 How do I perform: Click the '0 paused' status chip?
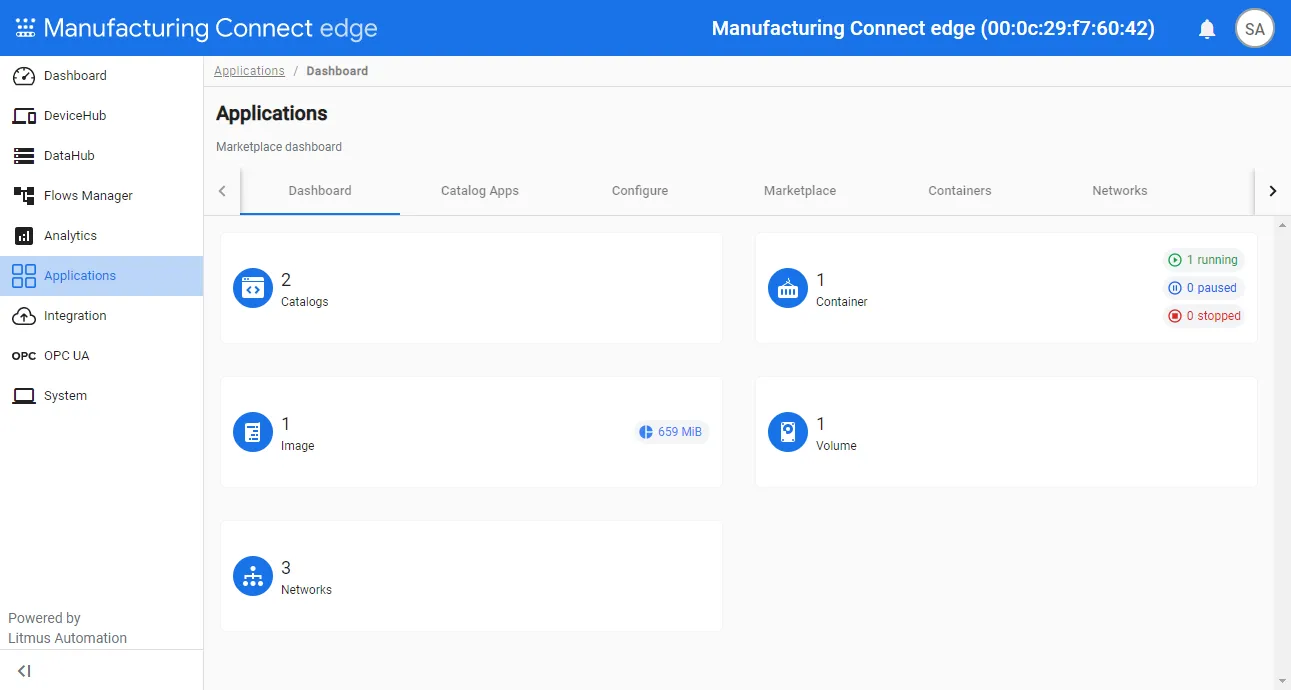coord(1204,288)
